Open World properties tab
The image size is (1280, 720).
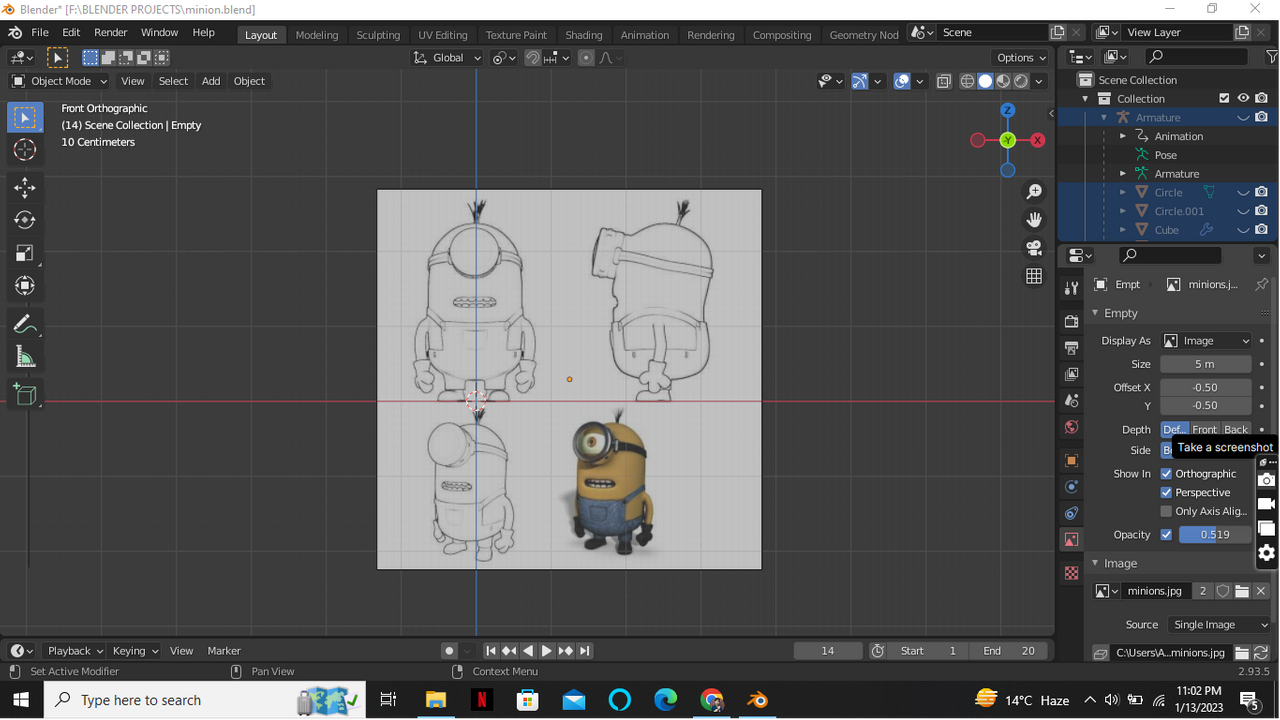(1071, 427)
